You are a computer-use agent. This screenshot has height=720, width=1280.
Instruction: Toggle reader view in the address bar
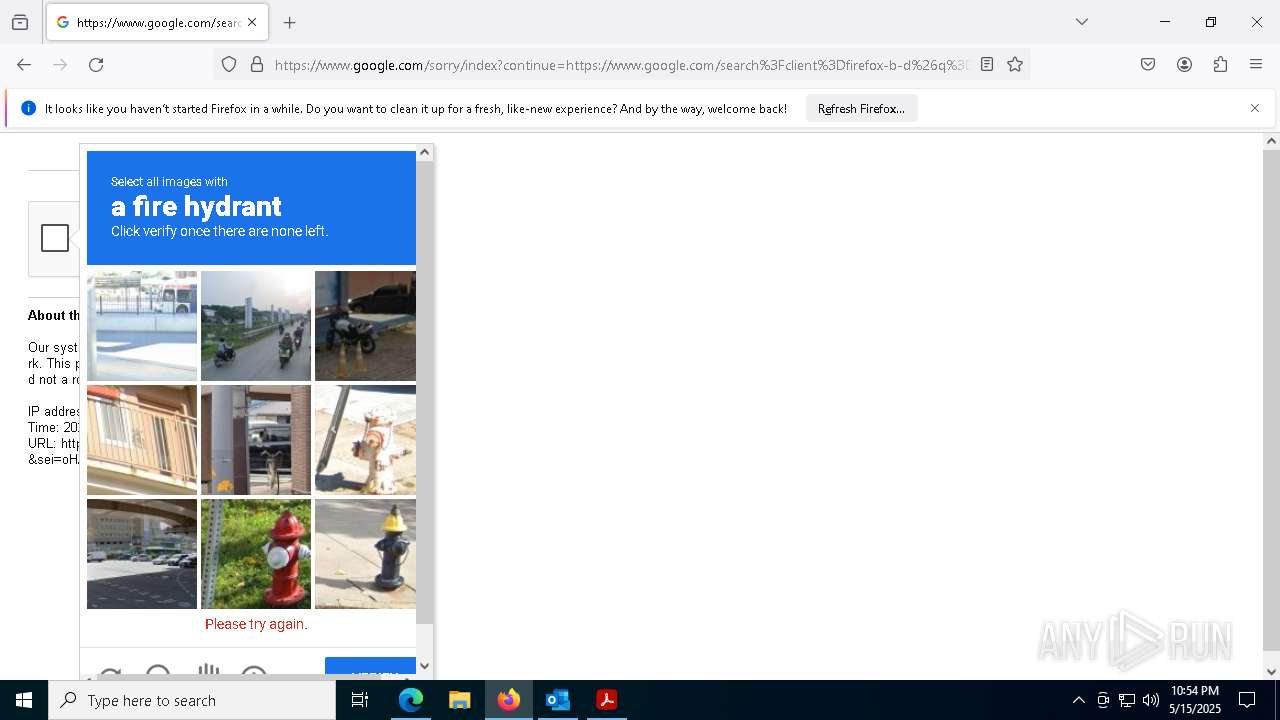click(987, 64)
